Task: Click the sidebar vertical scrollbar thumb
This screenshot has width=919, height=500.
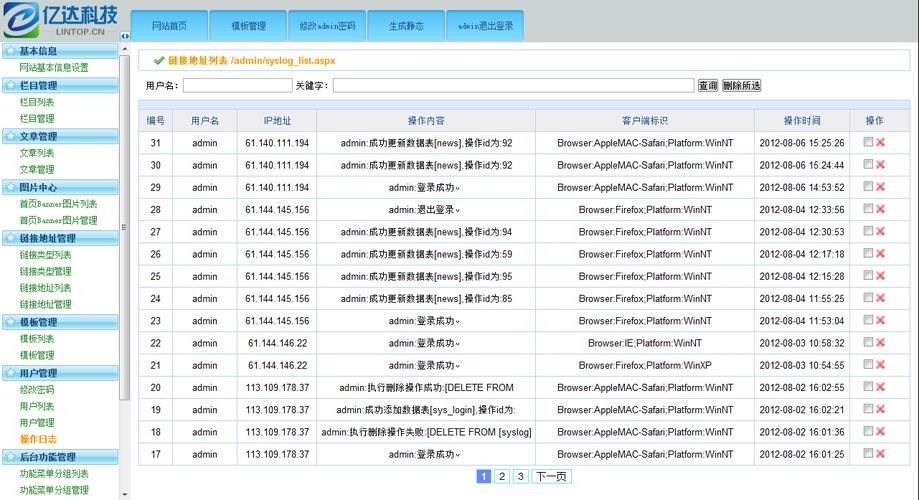Action: 124,227
